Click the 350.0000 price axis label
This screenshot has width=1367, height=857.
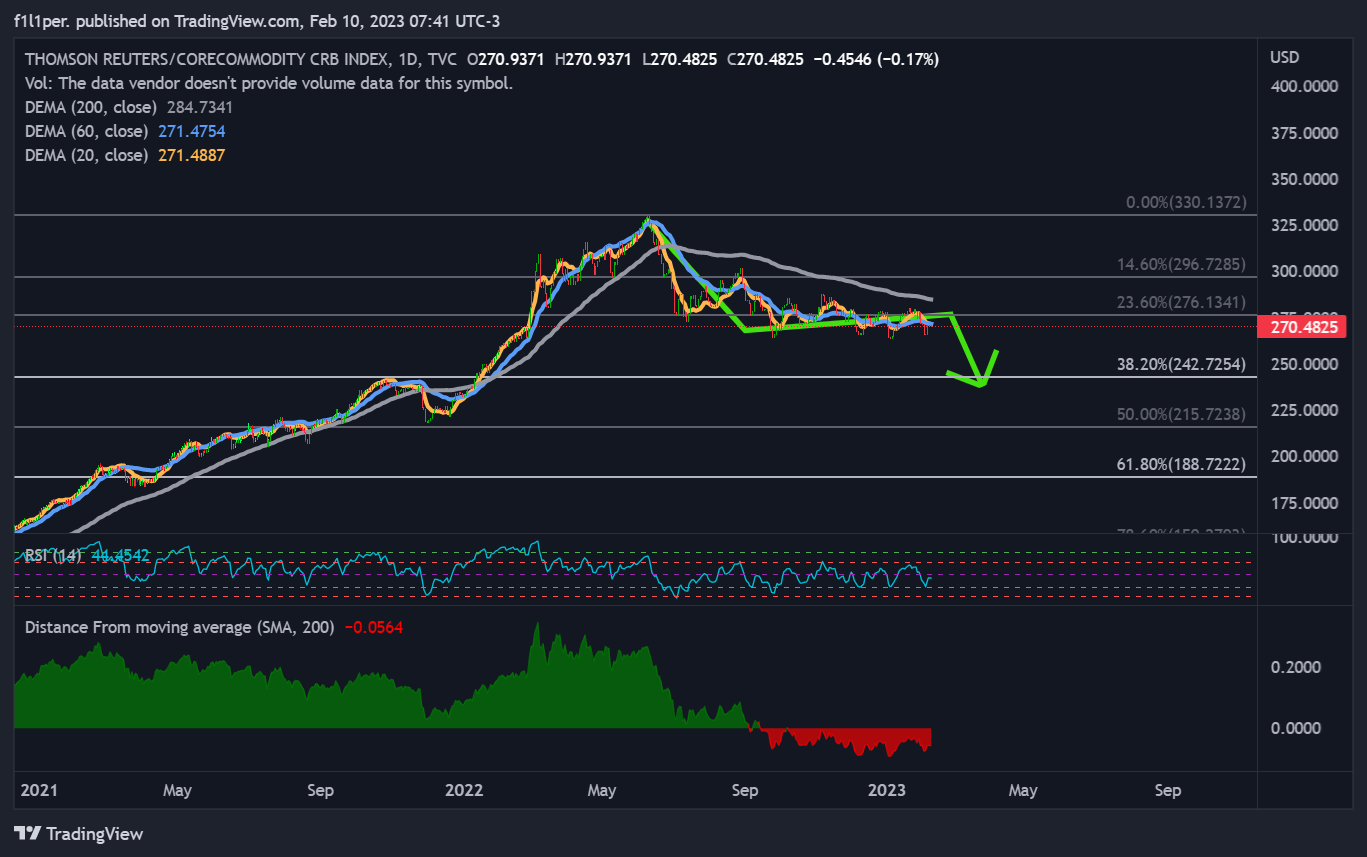point(1304,179)
